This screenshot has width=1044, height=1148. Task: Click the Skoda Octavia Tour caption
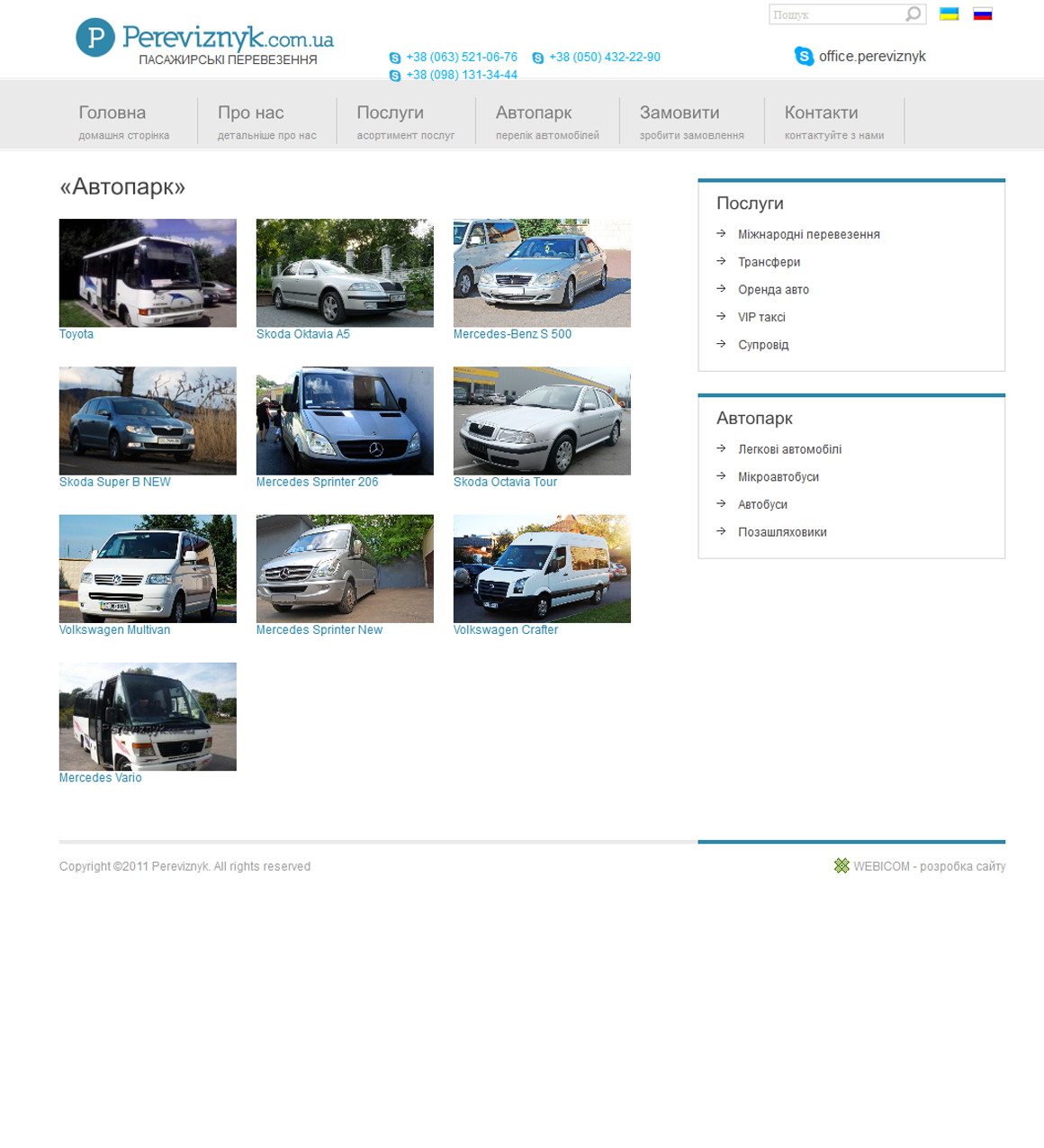505,482
